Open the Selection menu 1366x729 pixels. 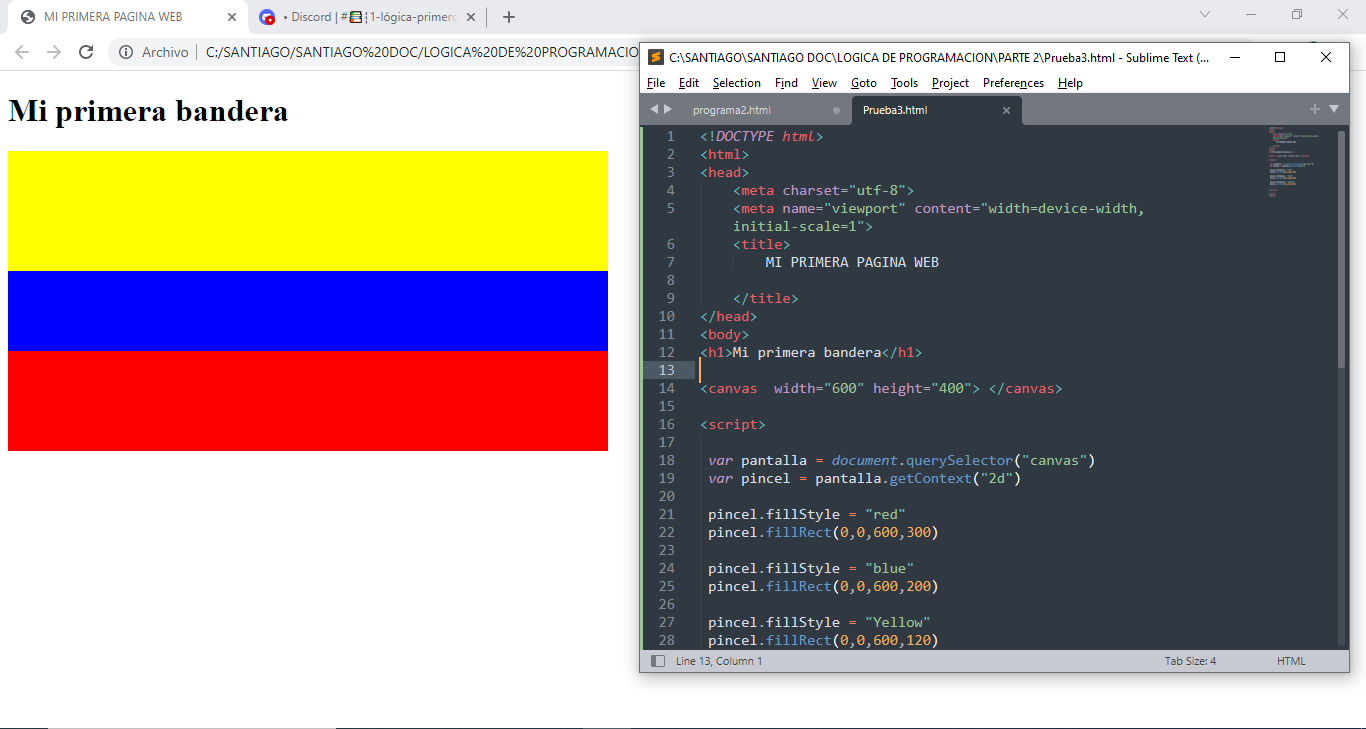coord(737,83)
